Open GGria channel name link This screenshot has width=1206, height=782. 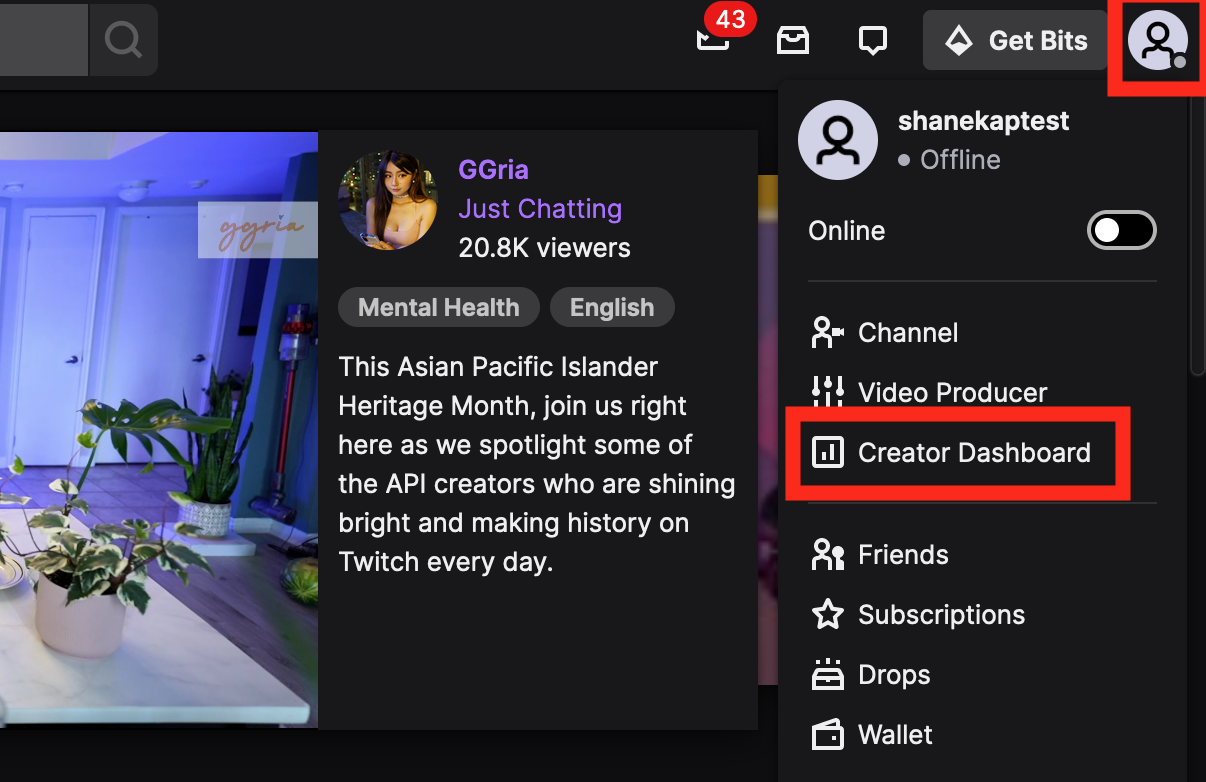tap(493, 169)
